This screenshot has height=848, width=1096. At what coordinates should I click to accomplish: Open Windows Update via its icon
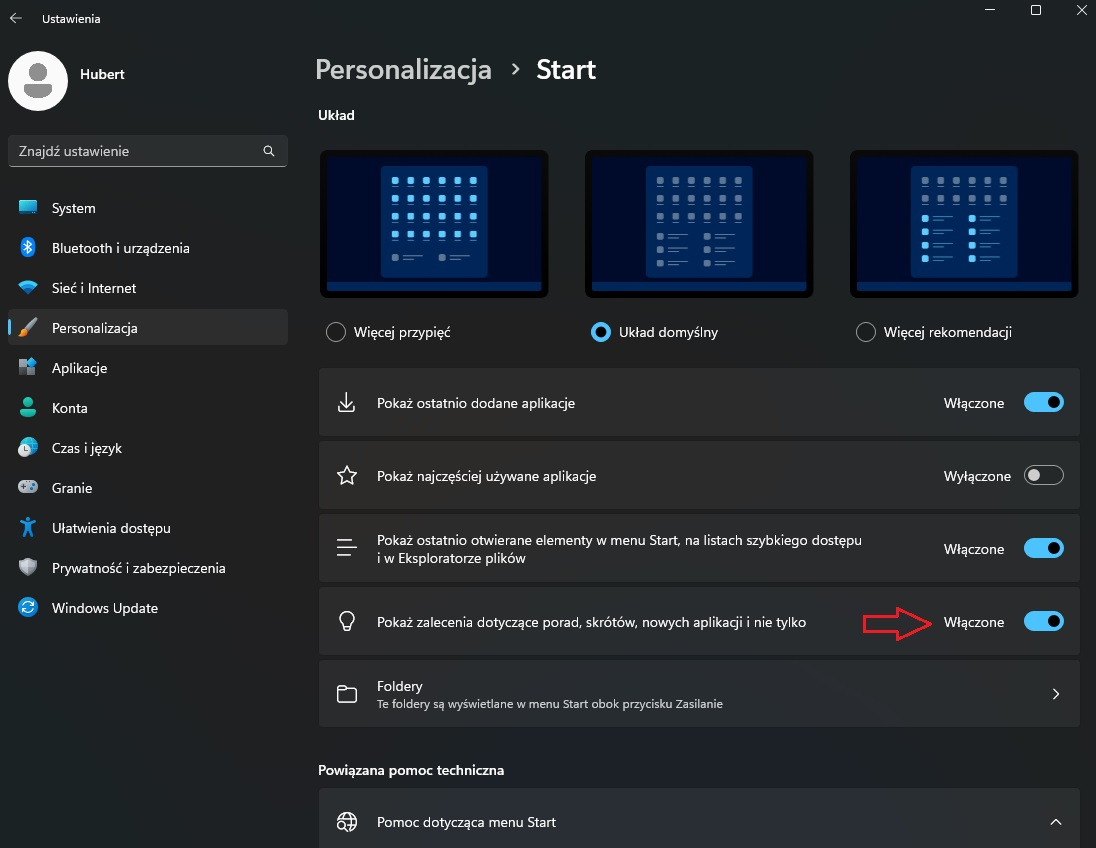[x=27, y=607]
